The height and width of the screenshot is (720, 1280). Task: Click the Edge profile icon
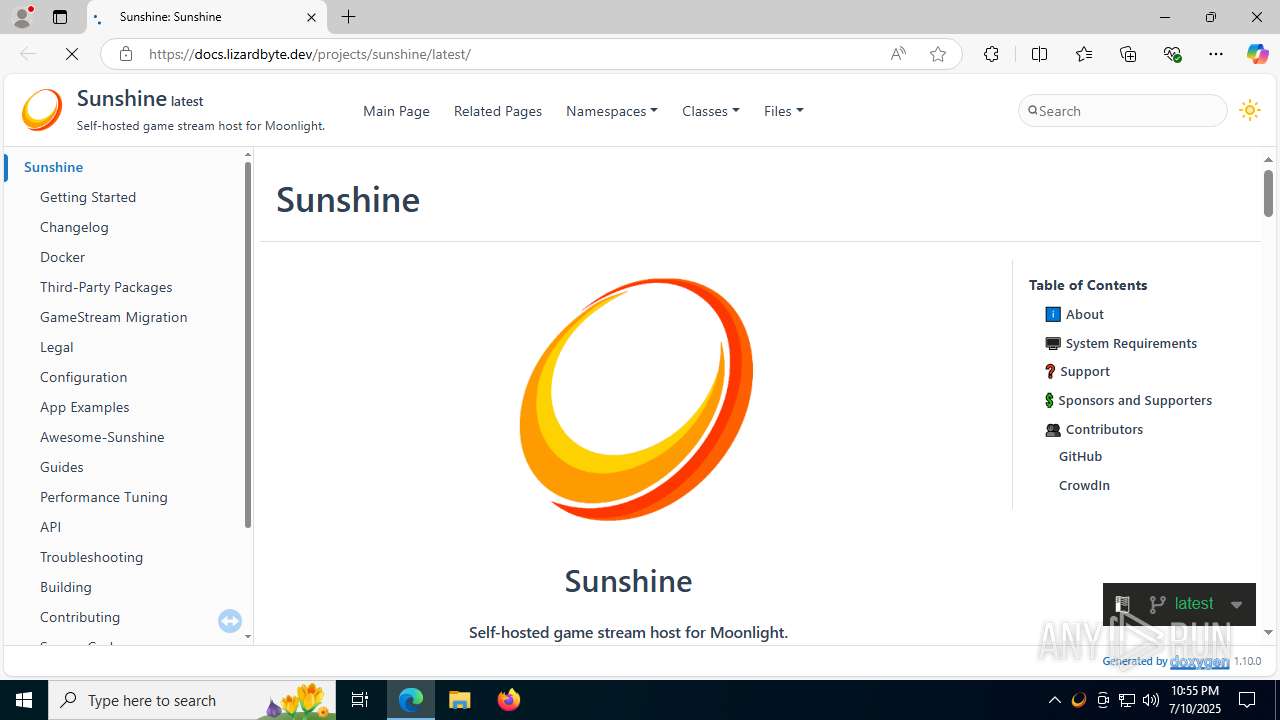click(x=22, y=17)
